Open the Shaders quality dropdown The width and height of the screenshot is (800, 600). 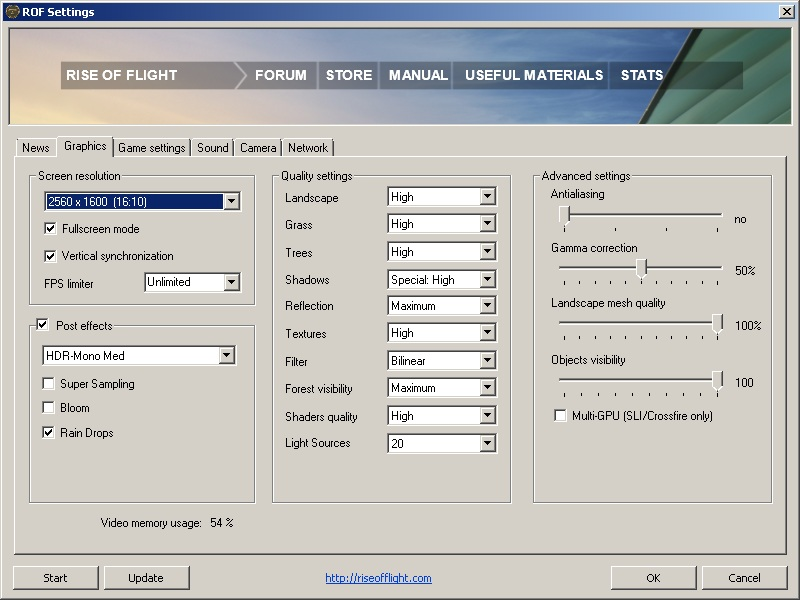tap(442, 416)
